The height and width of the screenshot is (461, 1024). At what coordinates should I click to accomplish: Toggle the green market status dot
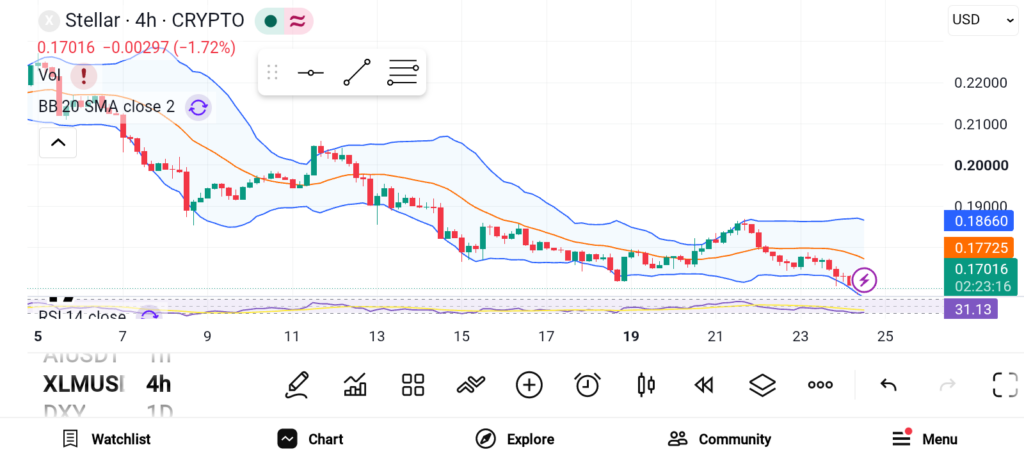point(269,21)
